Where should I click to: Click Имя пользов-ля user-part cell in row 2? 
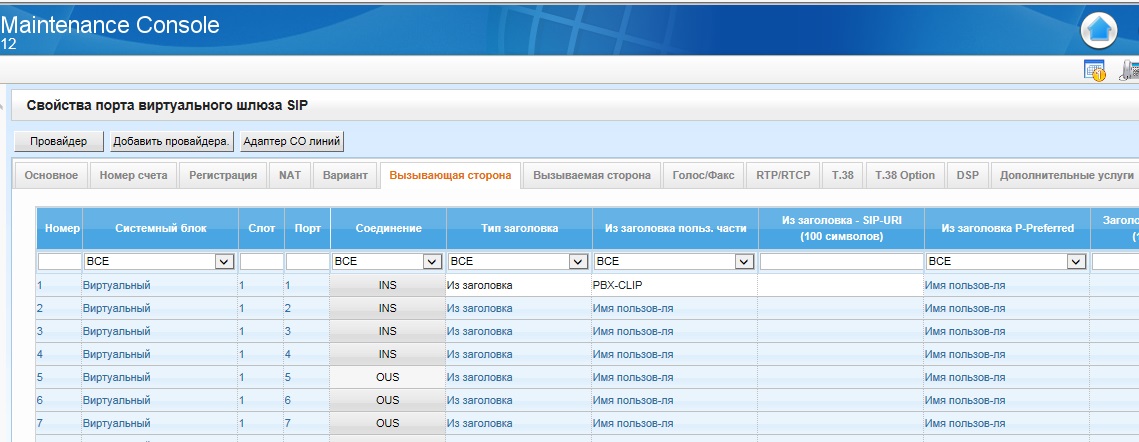click(x=674, y=308)
